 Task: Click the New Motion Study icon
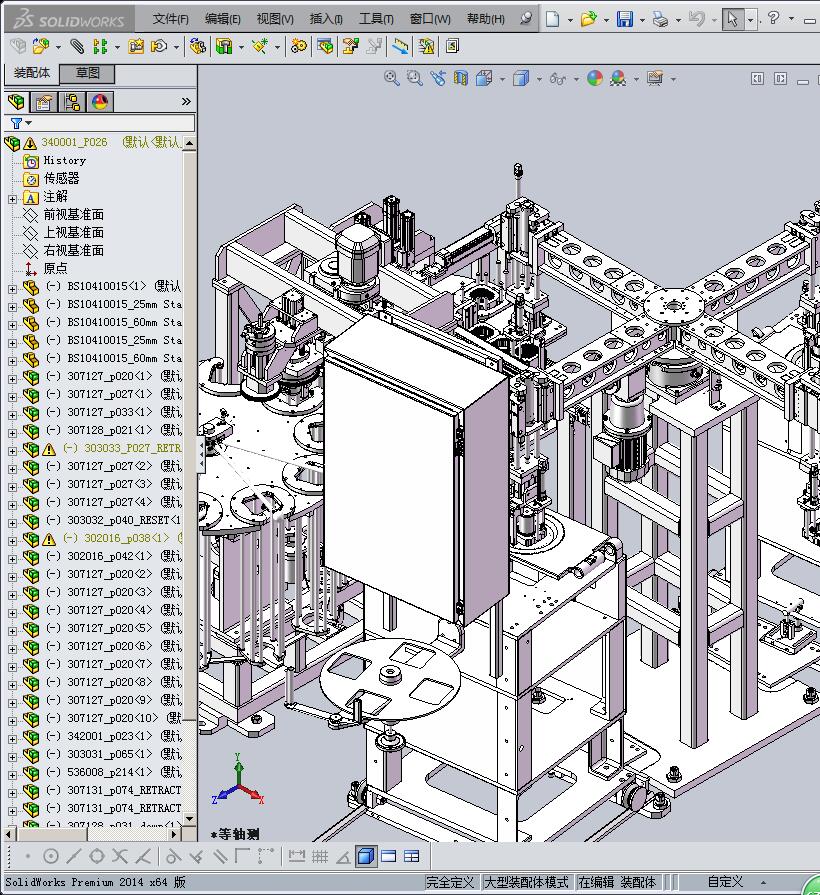click(x=298, y=46)
